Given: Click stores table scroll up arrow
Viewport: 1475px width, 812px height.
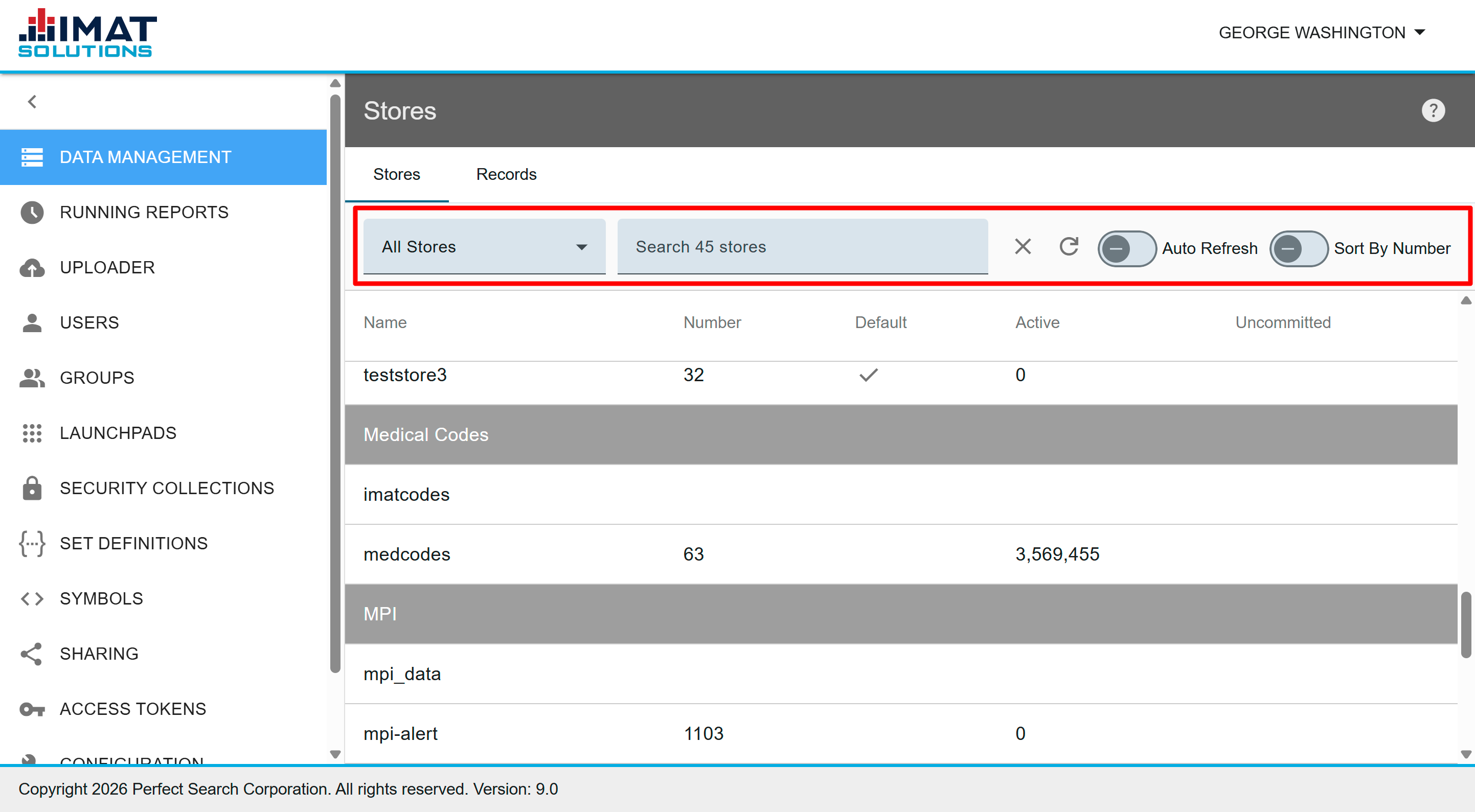Looking at the screenshot, I should (x=1466, y=300).
